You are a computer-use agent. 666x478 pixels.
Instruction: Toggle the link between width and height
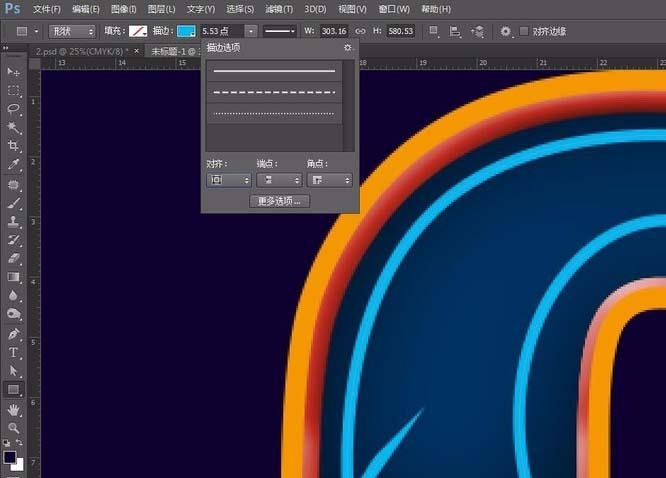pos(360,32)
